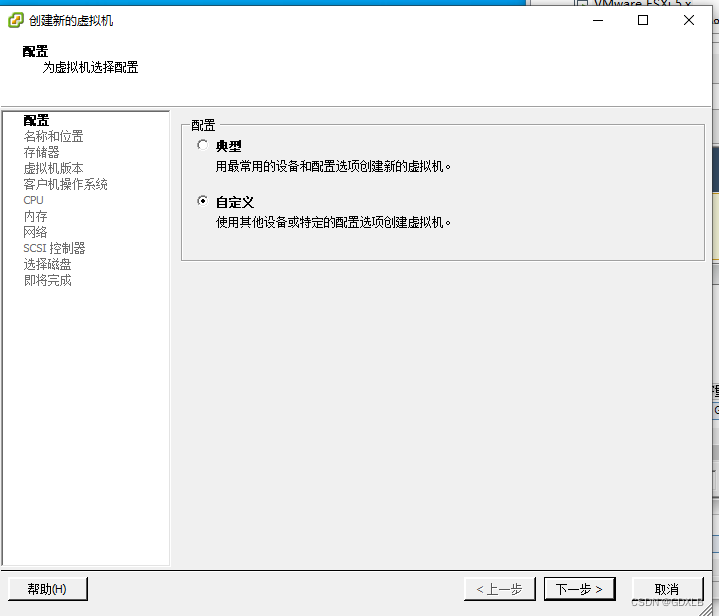Viewport: 719px width, 616px height.
Task: Select 名称和位置 step in sidebar
Action: [53, 136]
